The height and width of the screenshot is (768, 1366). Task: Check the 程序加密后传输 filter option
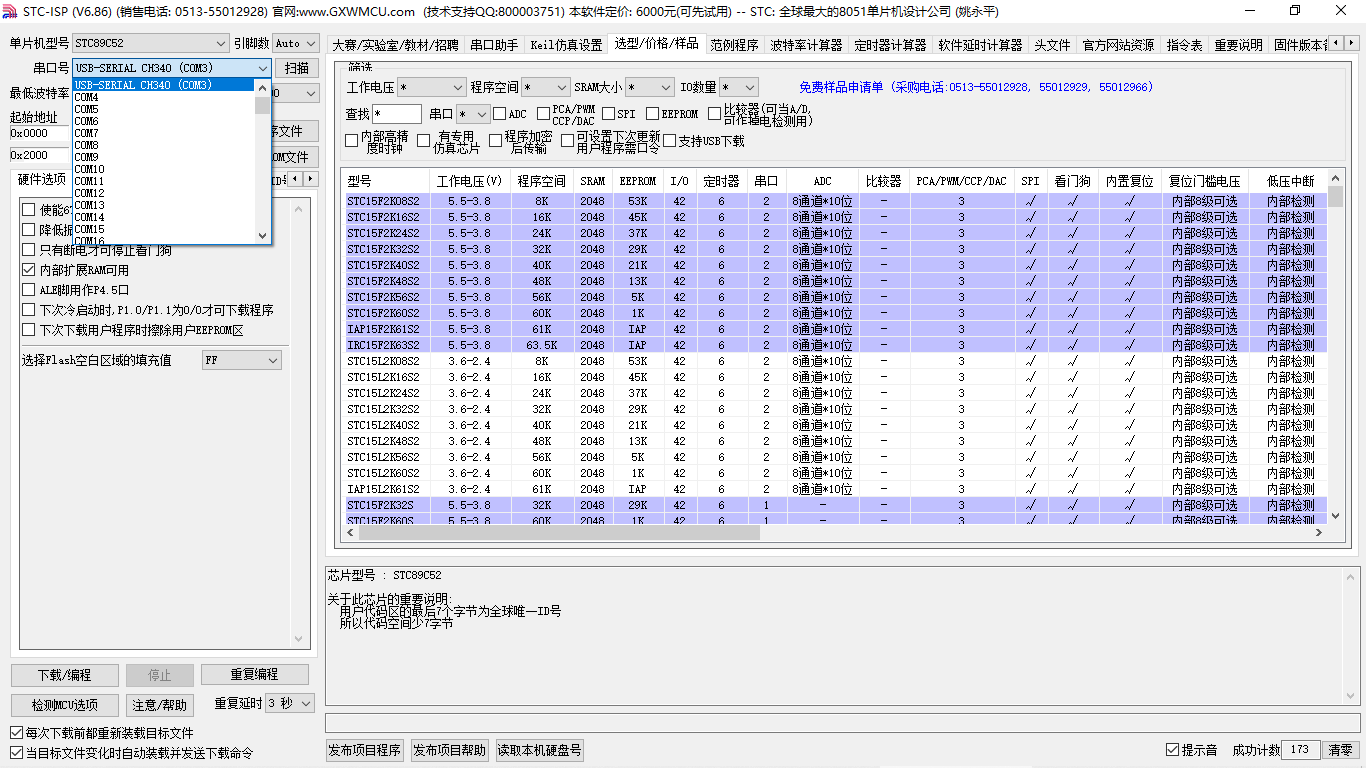[x=495, y=141]
